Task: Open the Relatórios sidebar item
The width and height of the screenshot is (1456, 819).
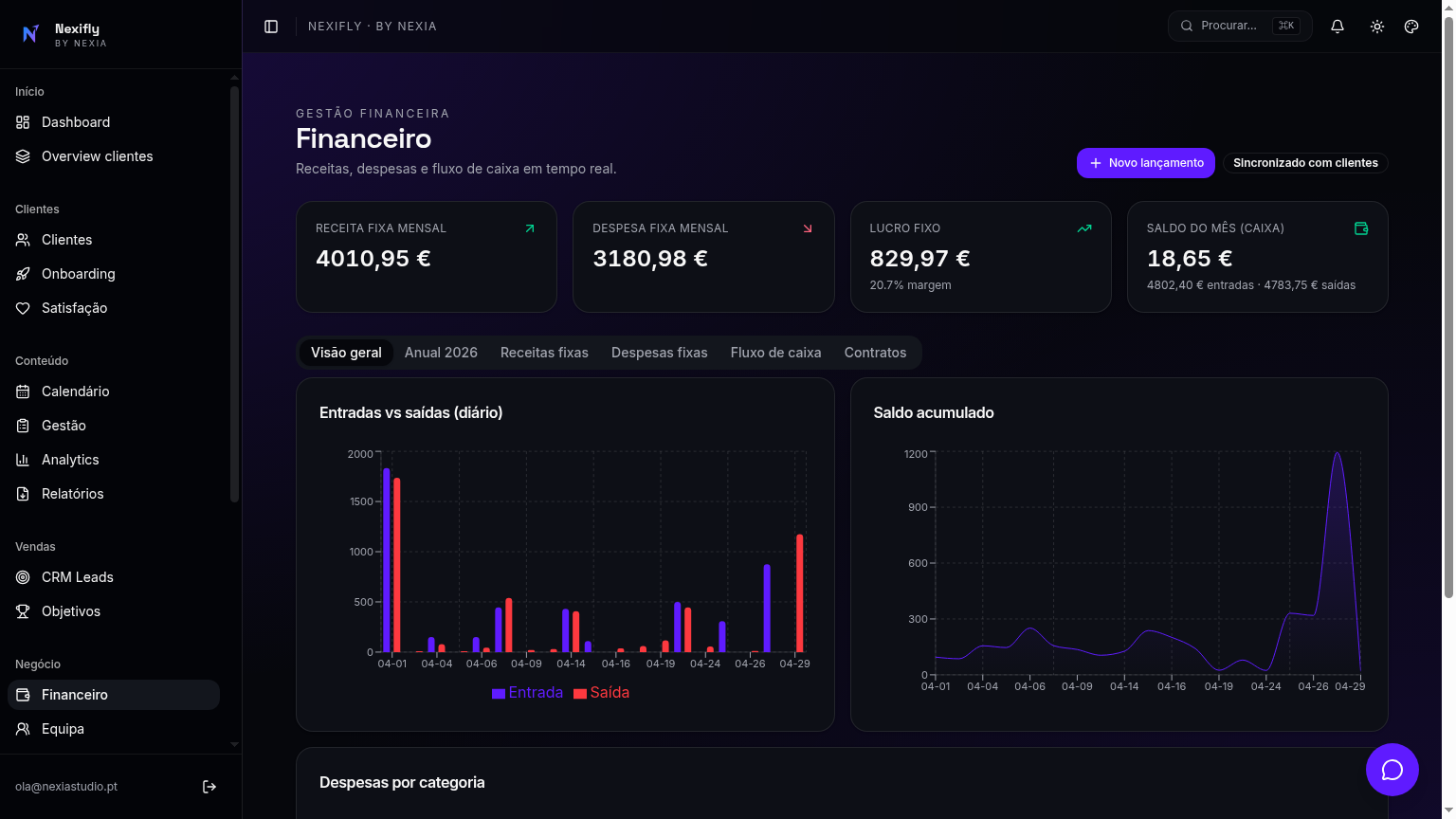Action: [114, 494]
